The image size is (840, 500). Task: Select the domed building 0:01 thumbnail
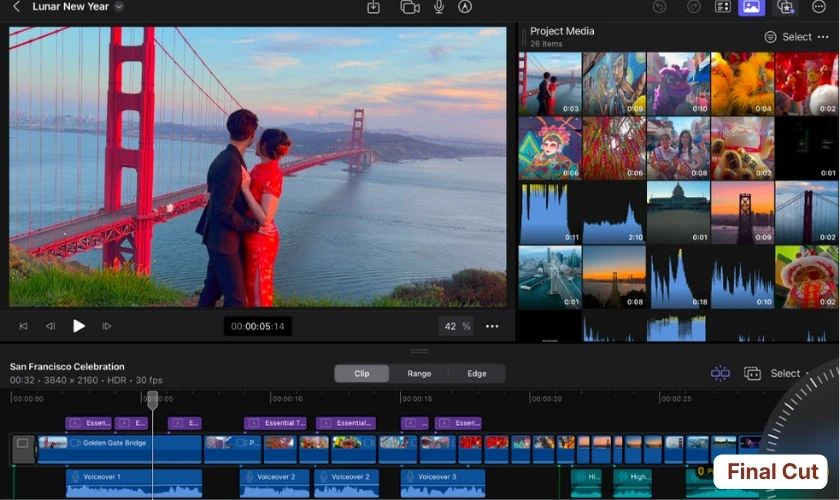click(x=678, y=213)
